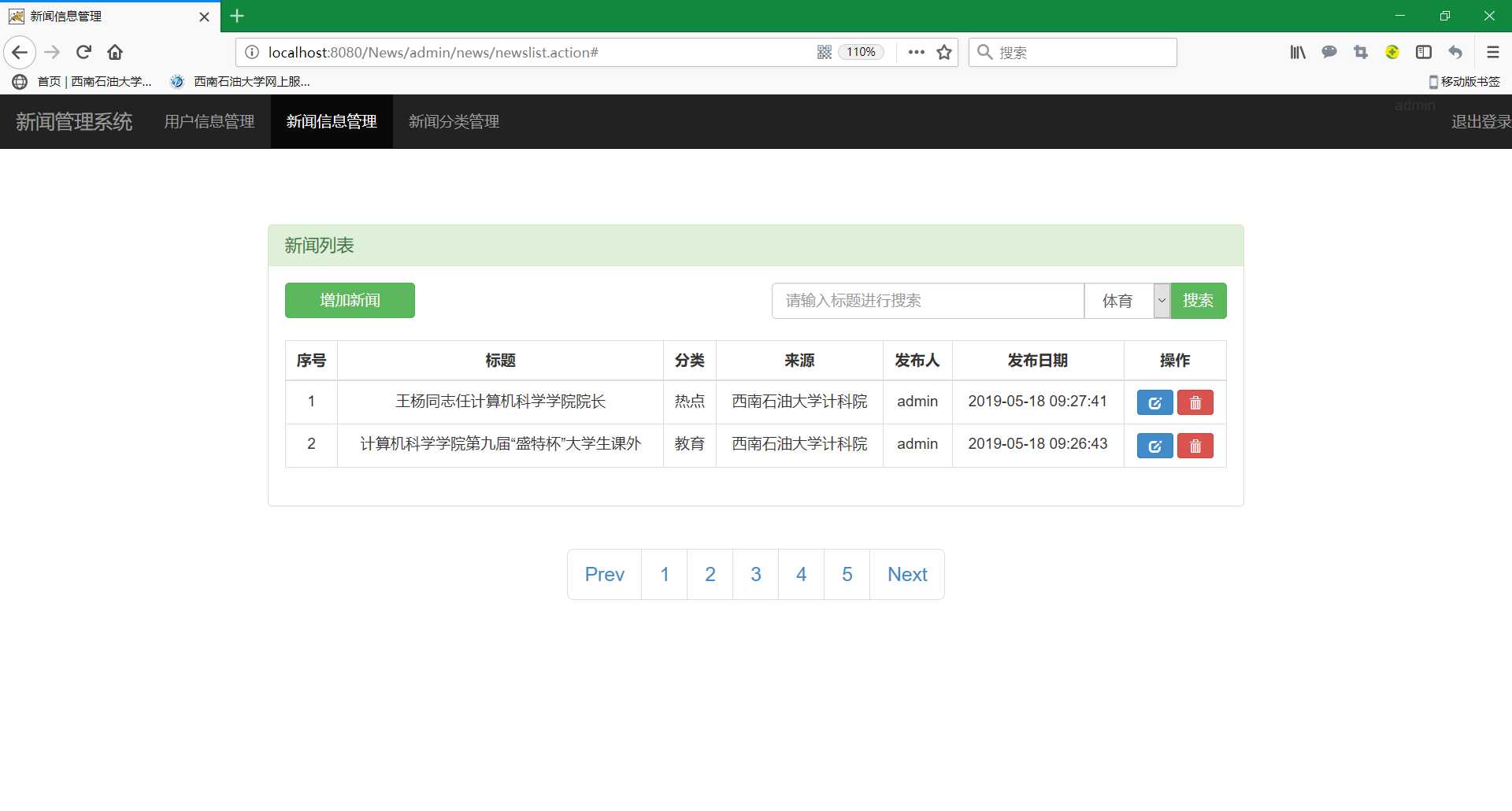This screenshot has height=811, width=1512.
Task: Click the Prev pagination link
Action: (x=604, y=575)
